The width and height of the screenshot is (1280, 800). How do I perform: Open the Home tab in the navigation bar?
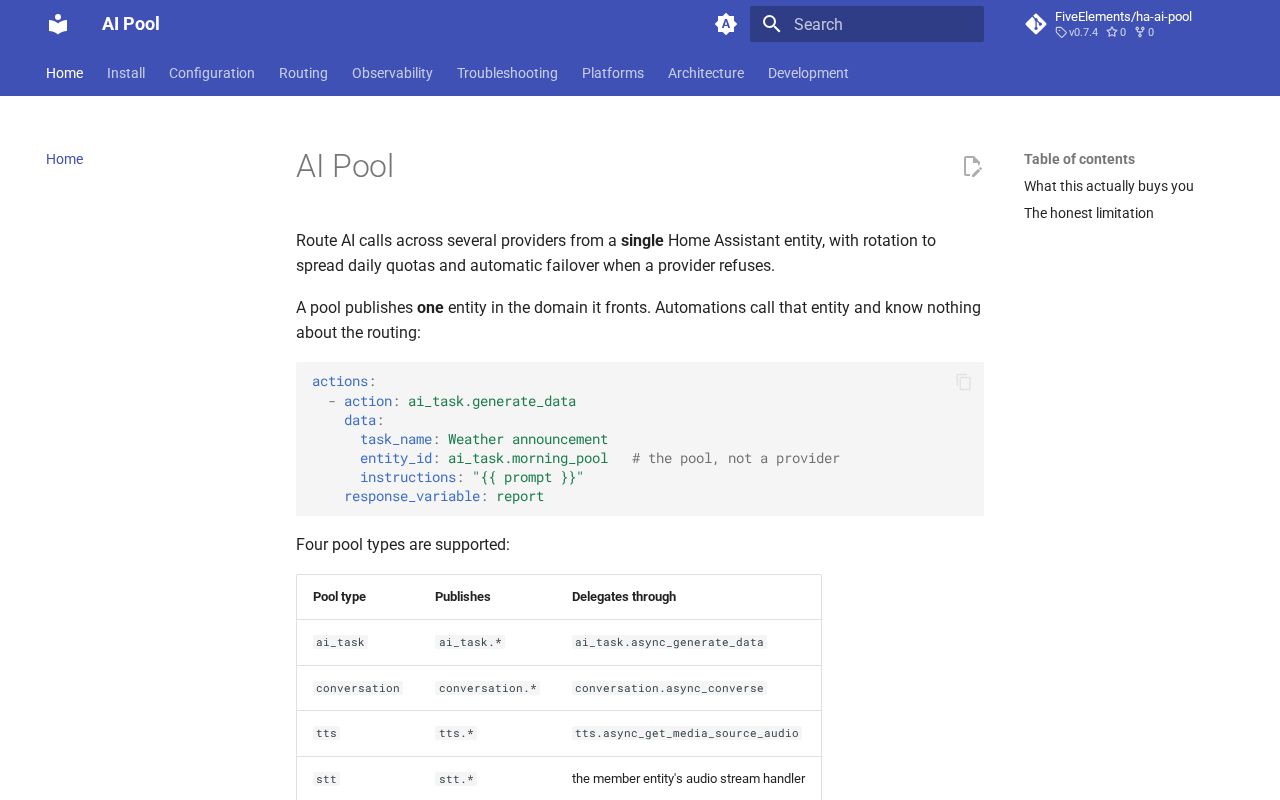coord(64,73)
